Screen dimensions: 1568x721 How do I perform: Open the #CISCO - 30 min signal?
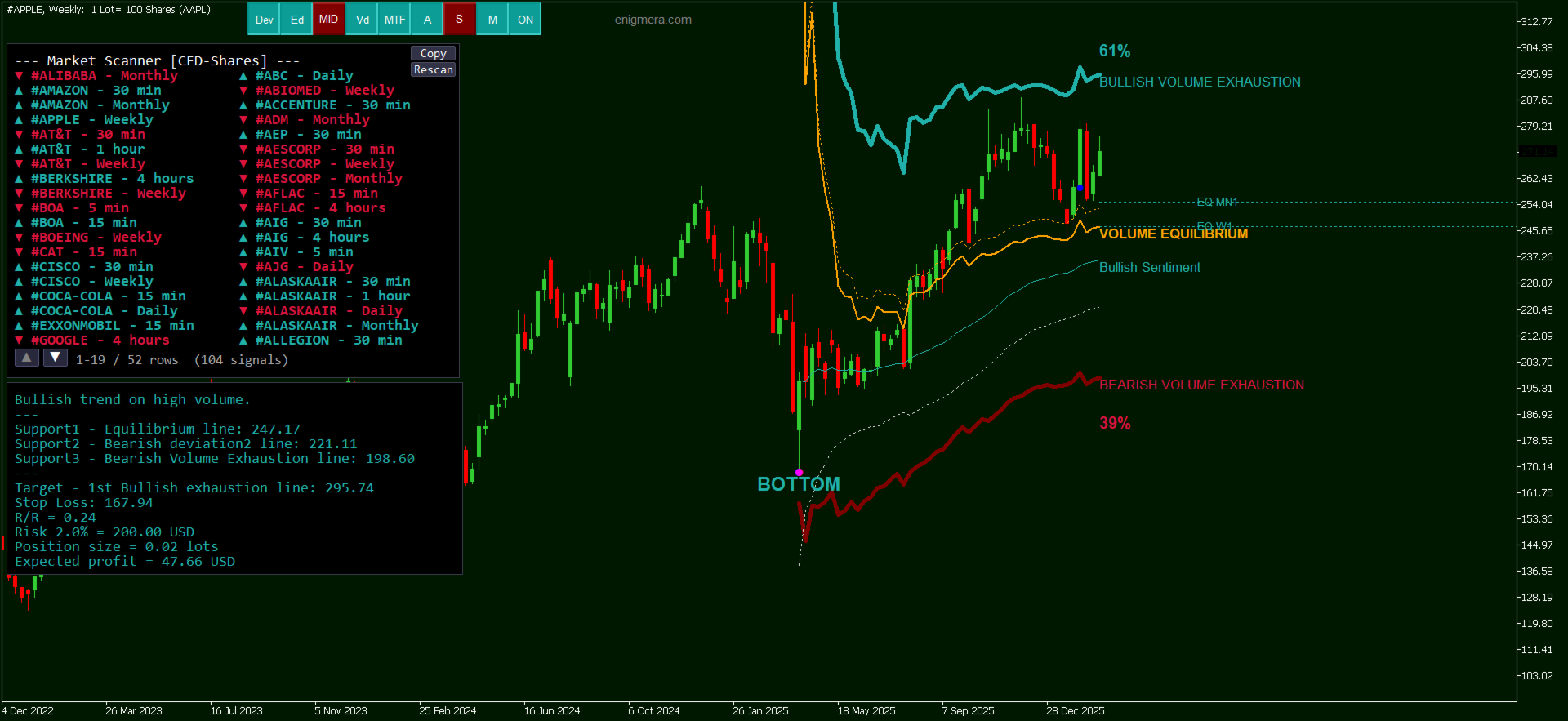tap(84, 267)
